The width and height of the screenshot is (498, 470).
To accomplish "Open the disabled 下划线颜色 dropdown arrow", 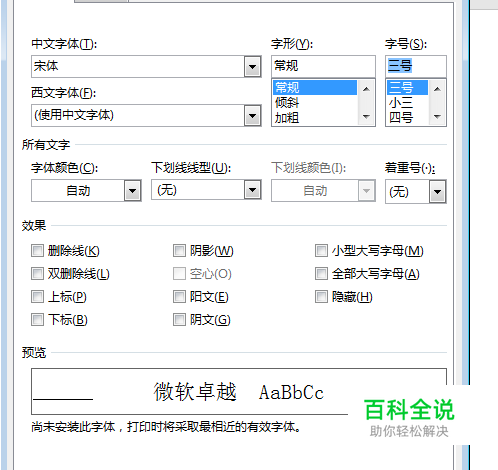I will pos(366,191).
